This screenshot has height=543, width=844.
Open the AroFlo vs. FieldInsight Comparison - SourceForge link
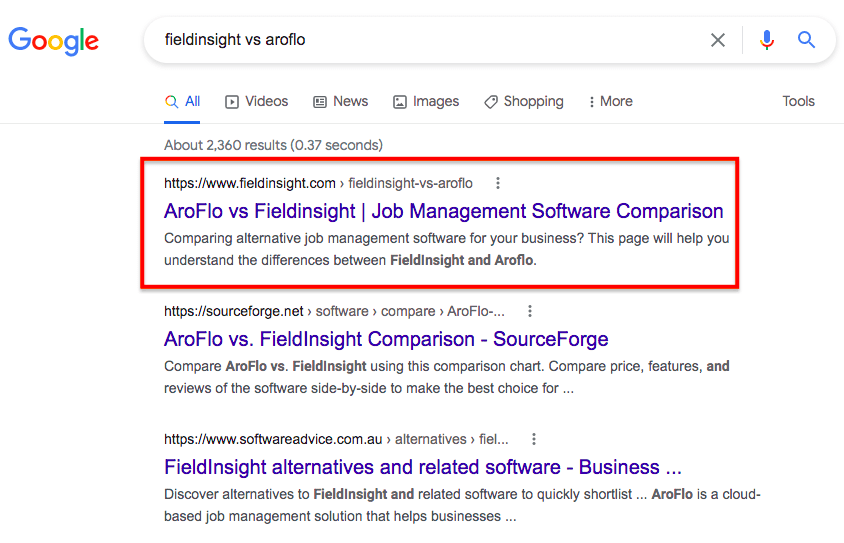(386, 339)
